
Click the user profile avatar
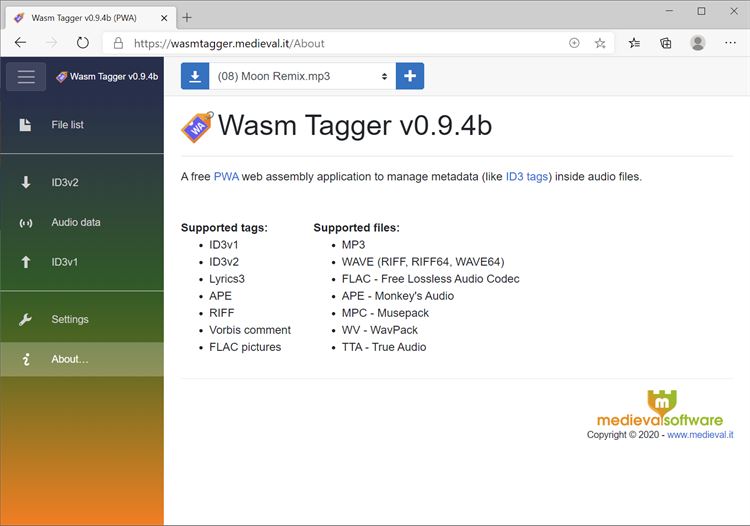(x=698, y=43)
